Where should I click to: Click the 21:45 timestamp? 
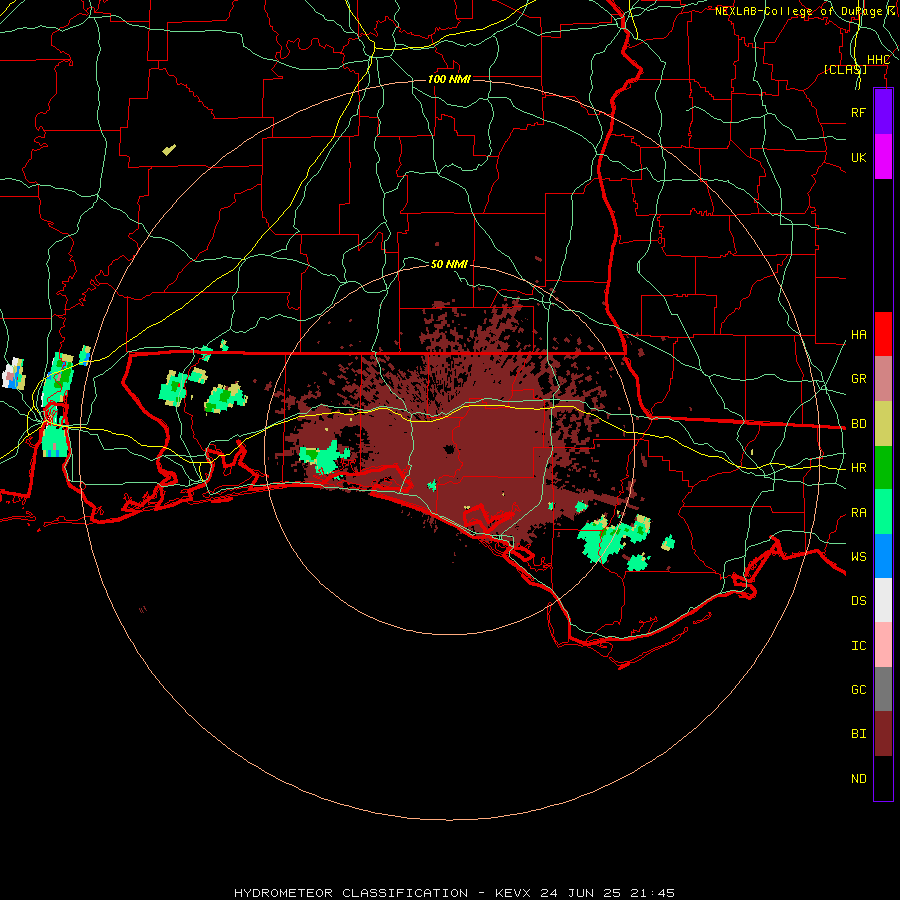click(652, 893)
